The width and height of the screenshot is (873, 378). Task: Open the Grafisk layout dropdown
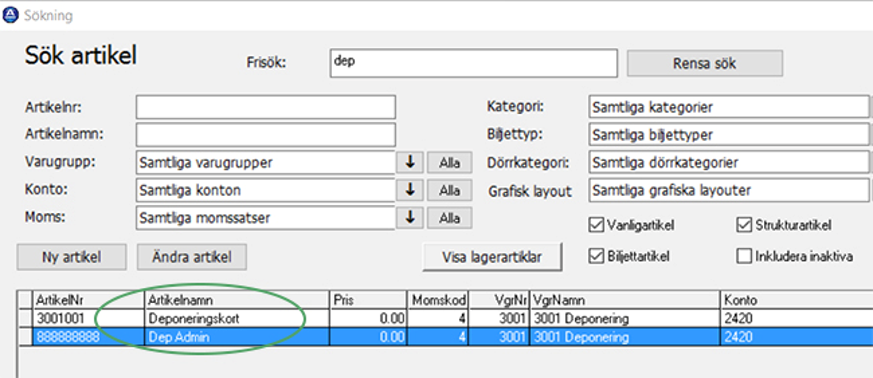click(x=729, y=190)
